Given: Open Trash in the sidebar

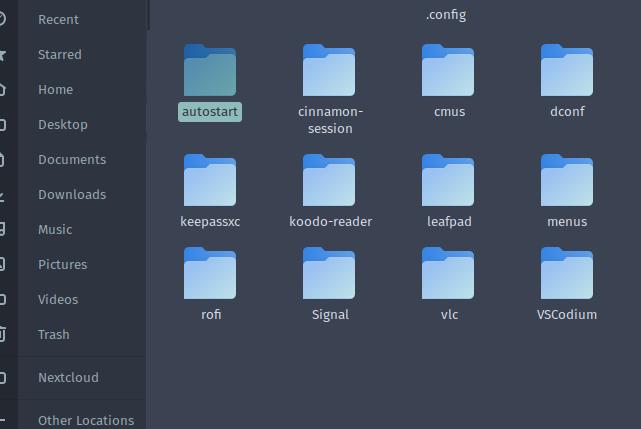Looking at the screenshot, I should point(54,334).
